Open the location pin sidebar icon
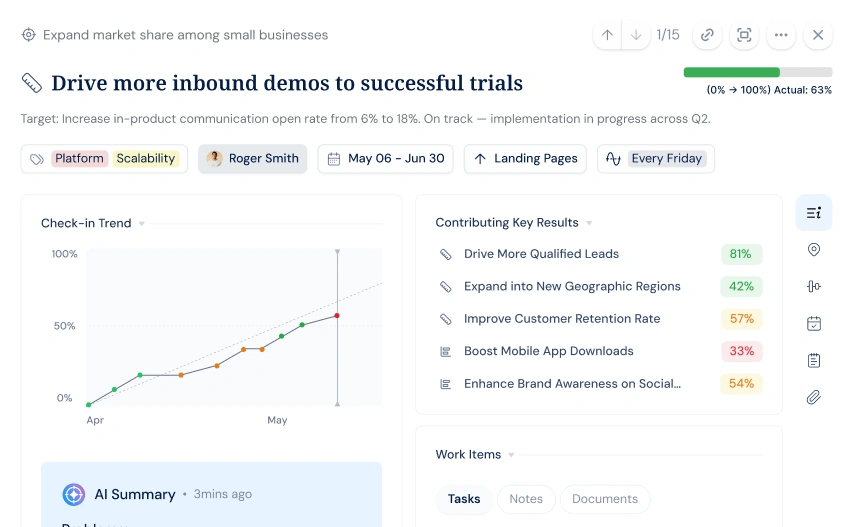 tap(814, 250)
